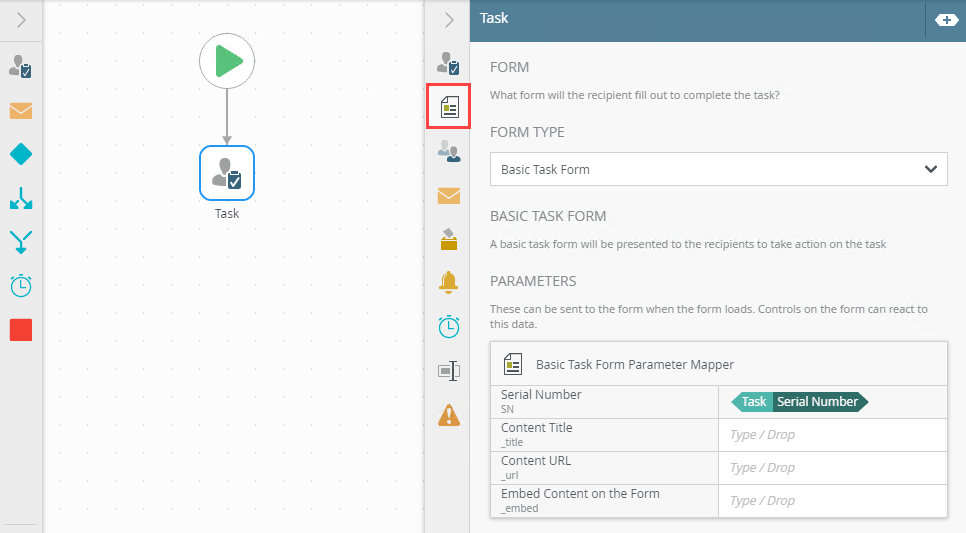Open the Reminders bell tab

pos(449,283)
